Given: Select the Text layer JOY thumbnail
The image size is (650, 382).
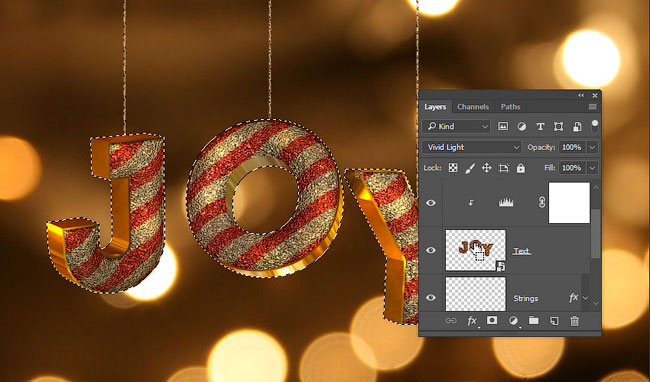Looking at the screenshot, I should (475, 250).
